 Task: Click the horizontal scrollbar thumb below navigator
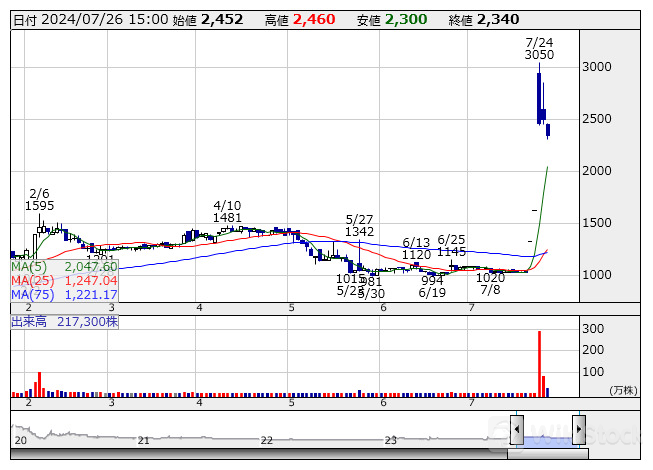click(x=546, y=454)
